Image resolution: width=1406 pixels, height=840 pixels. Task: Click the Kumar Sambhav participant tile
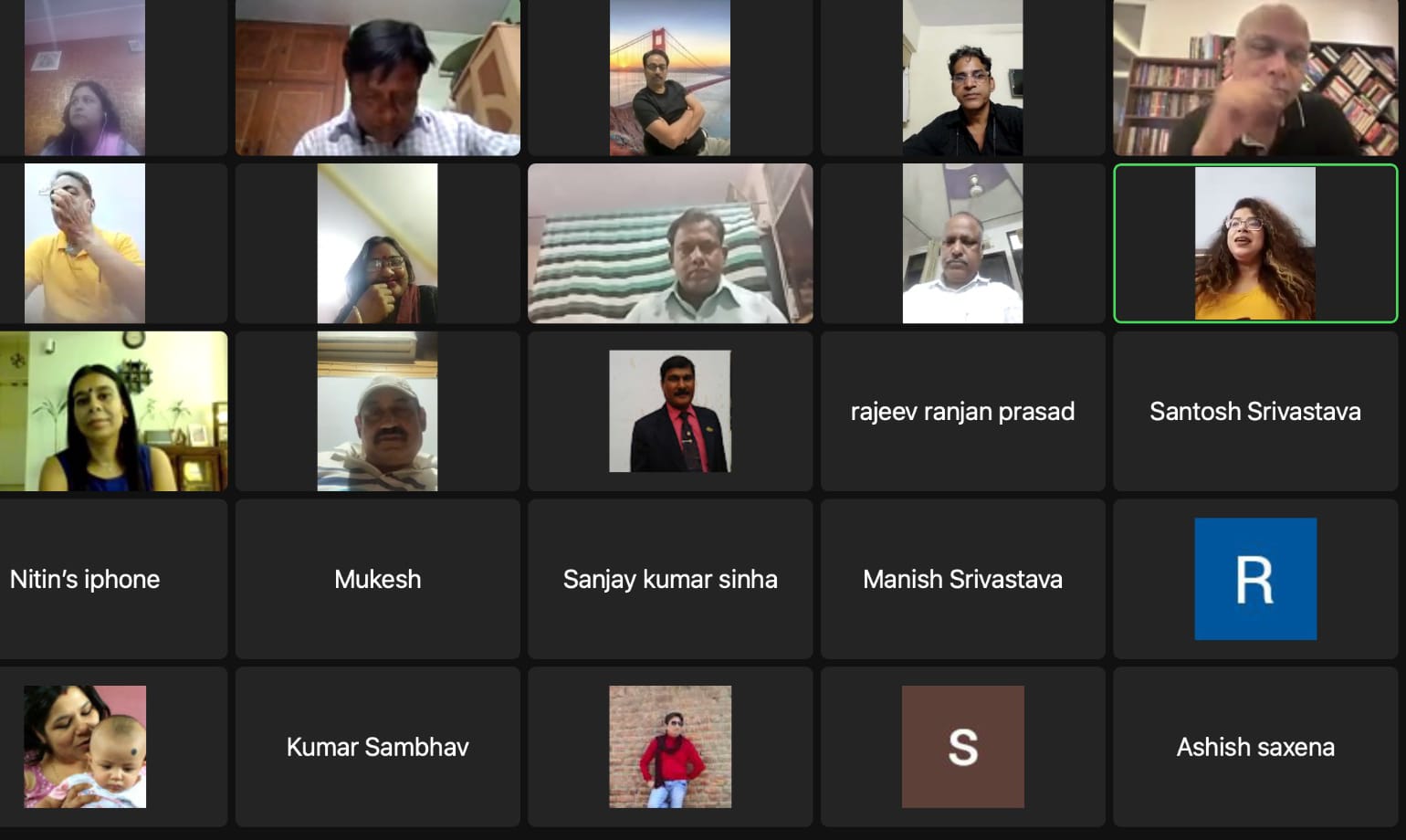(x=377, y=747)
